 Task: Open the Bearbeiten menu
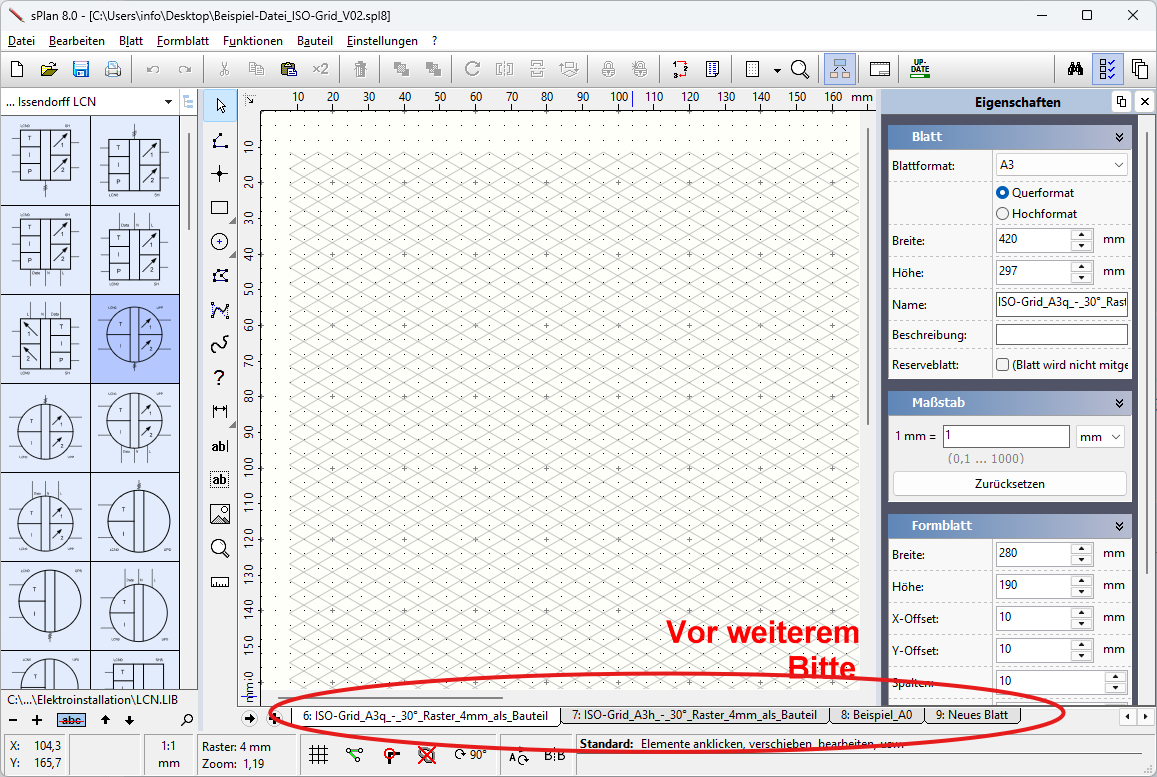click(x=77, y=41)
